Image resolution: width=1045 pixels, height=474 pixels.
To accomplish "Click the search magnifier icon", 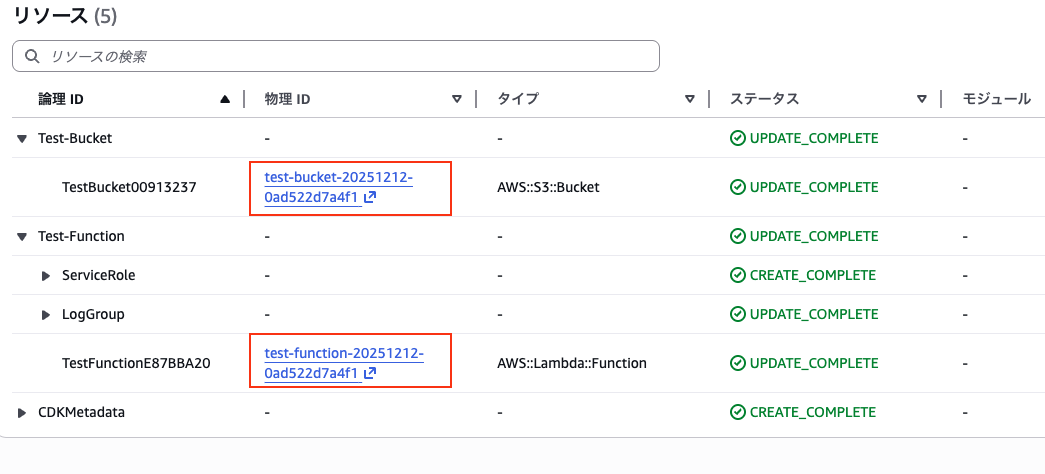I will (x=32, y=56).
